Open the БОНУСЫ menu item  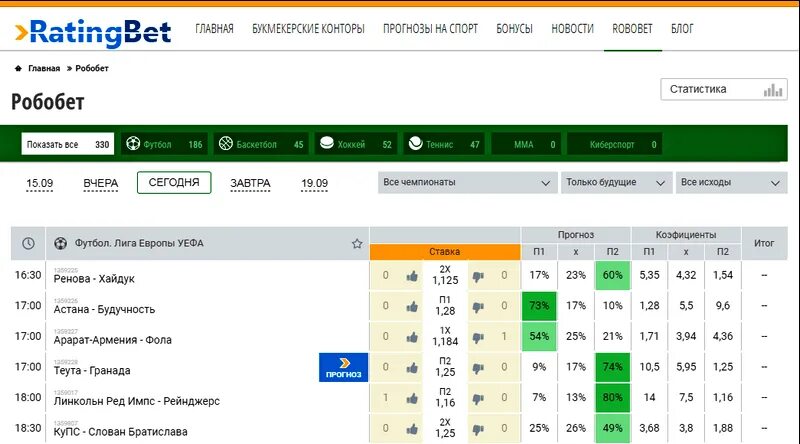pos(514,29)
